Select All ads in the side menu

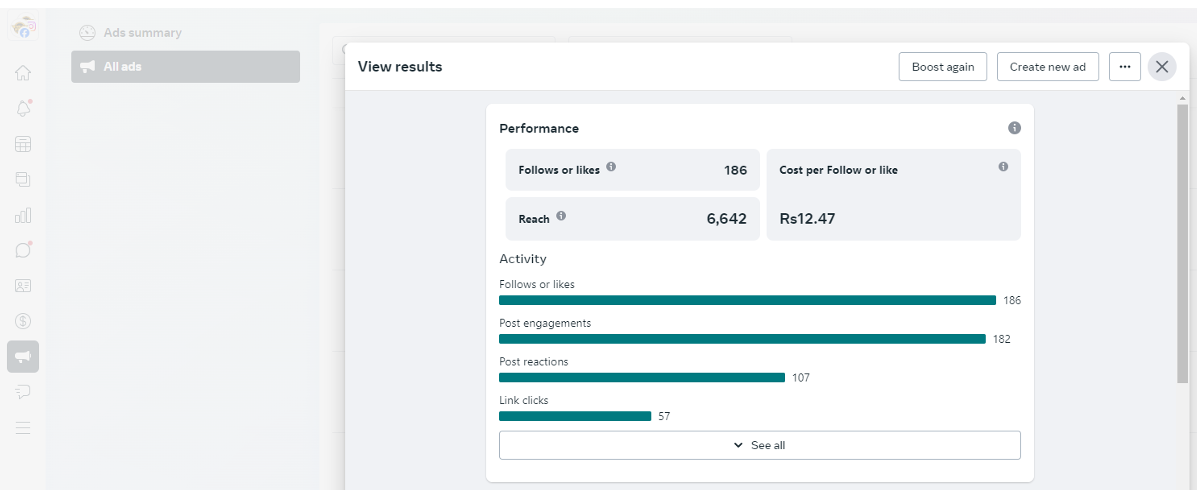185,67
